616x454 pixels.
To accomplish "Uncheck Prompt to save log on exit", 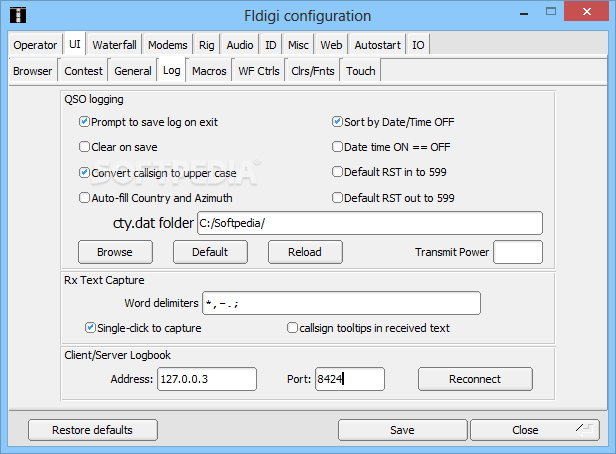I will 85,122.
